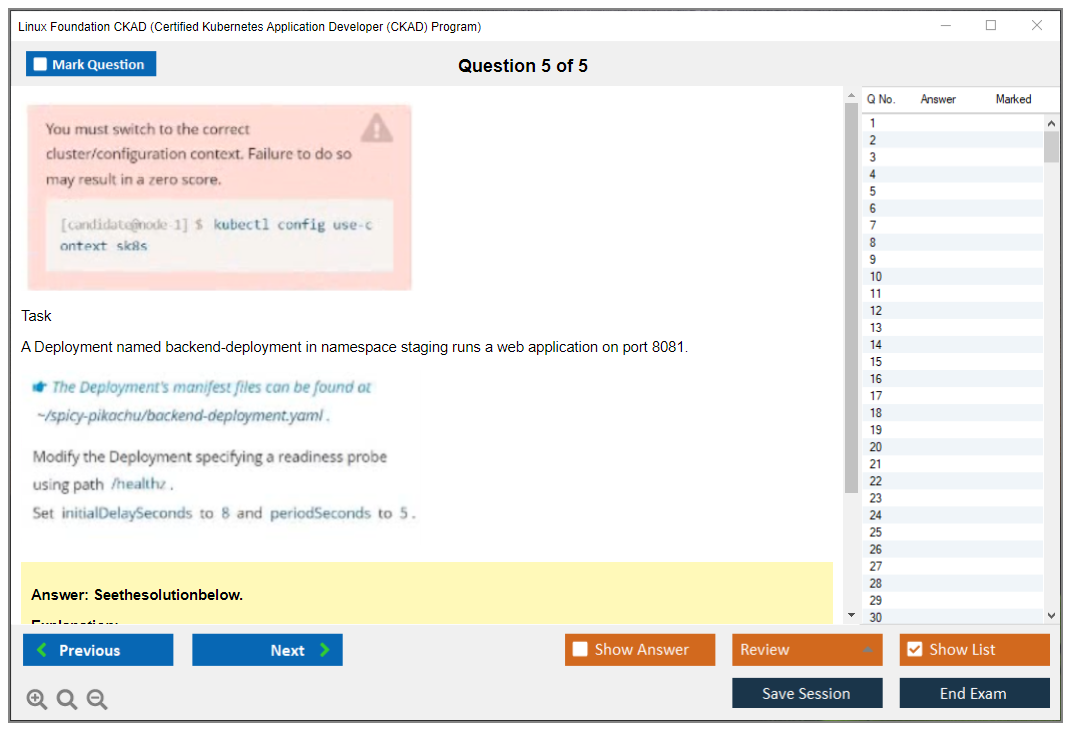Expand the Review dropdown
Viewport: 1075px width, 735px height.
pyautogui.click(x=866, y=650)
